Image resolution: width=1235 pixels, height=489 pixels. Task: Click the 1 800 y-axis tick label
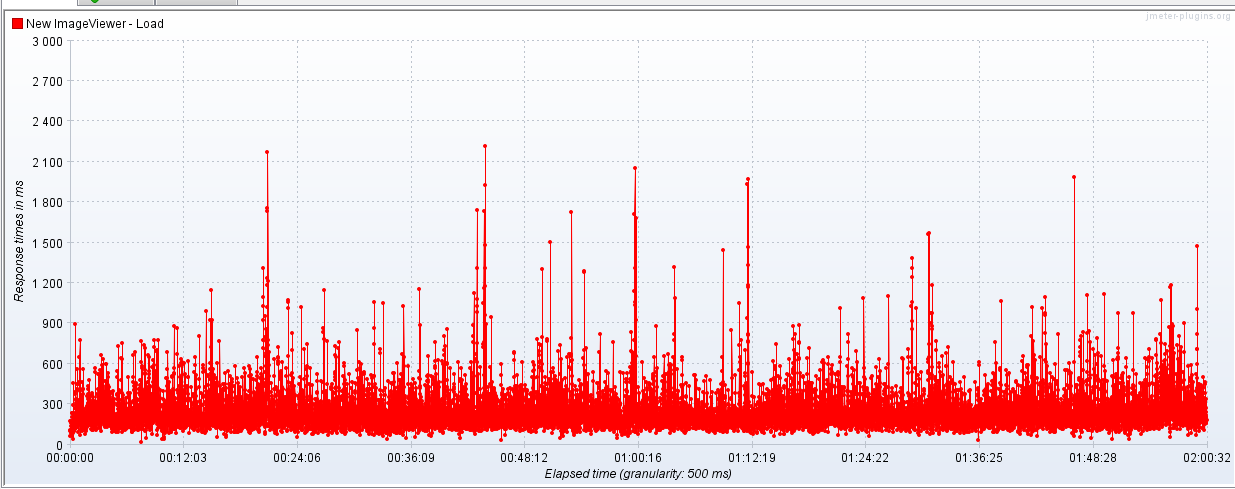(x=48, y=202)
